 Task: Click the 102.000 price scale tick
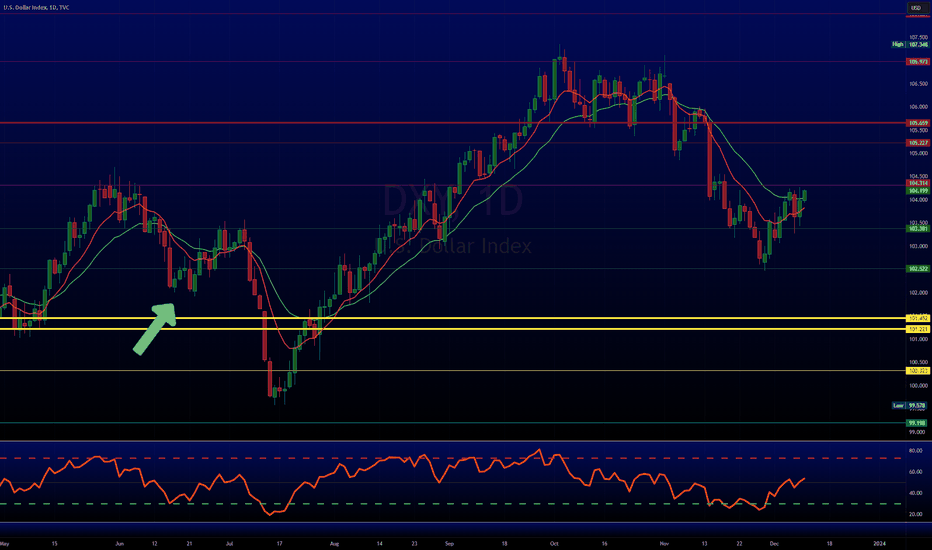pos(918,293)
